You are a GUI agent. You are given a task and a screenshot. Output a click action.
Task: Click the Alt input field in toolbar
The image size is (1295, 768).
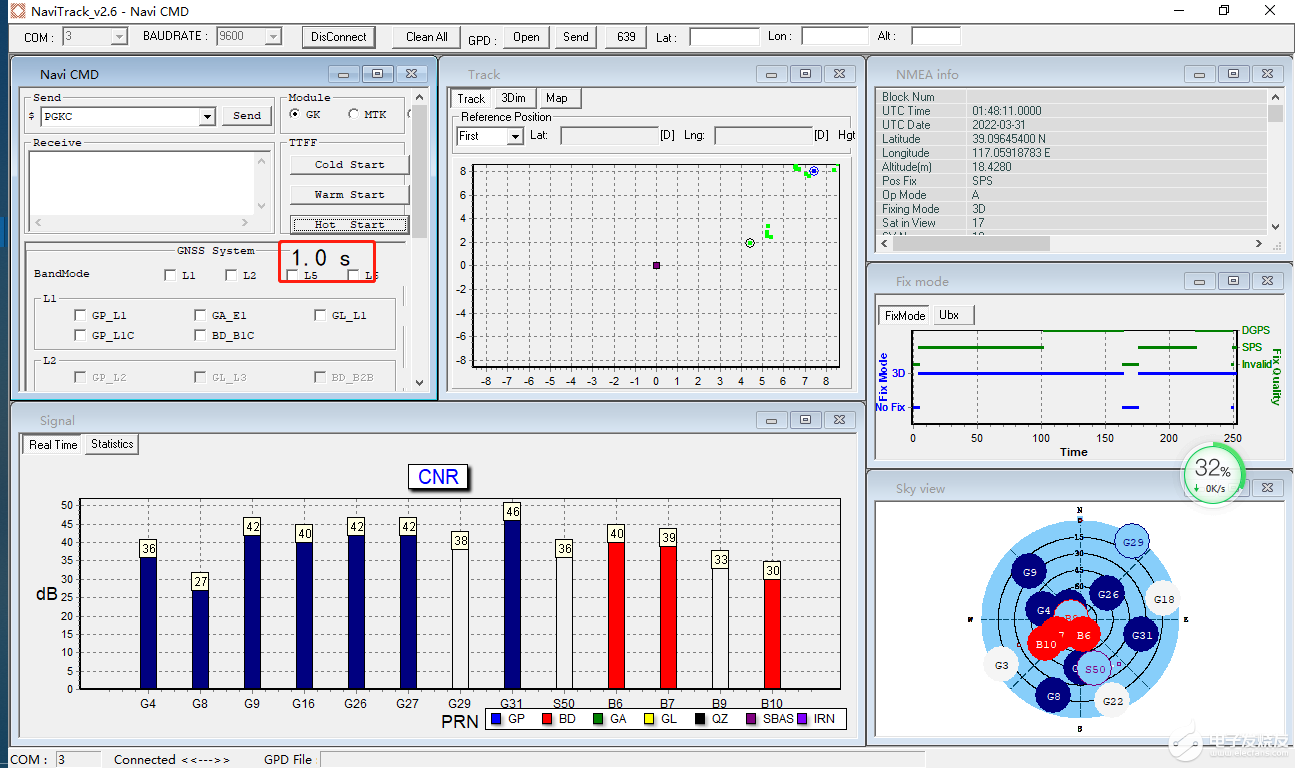click(936, 37)
